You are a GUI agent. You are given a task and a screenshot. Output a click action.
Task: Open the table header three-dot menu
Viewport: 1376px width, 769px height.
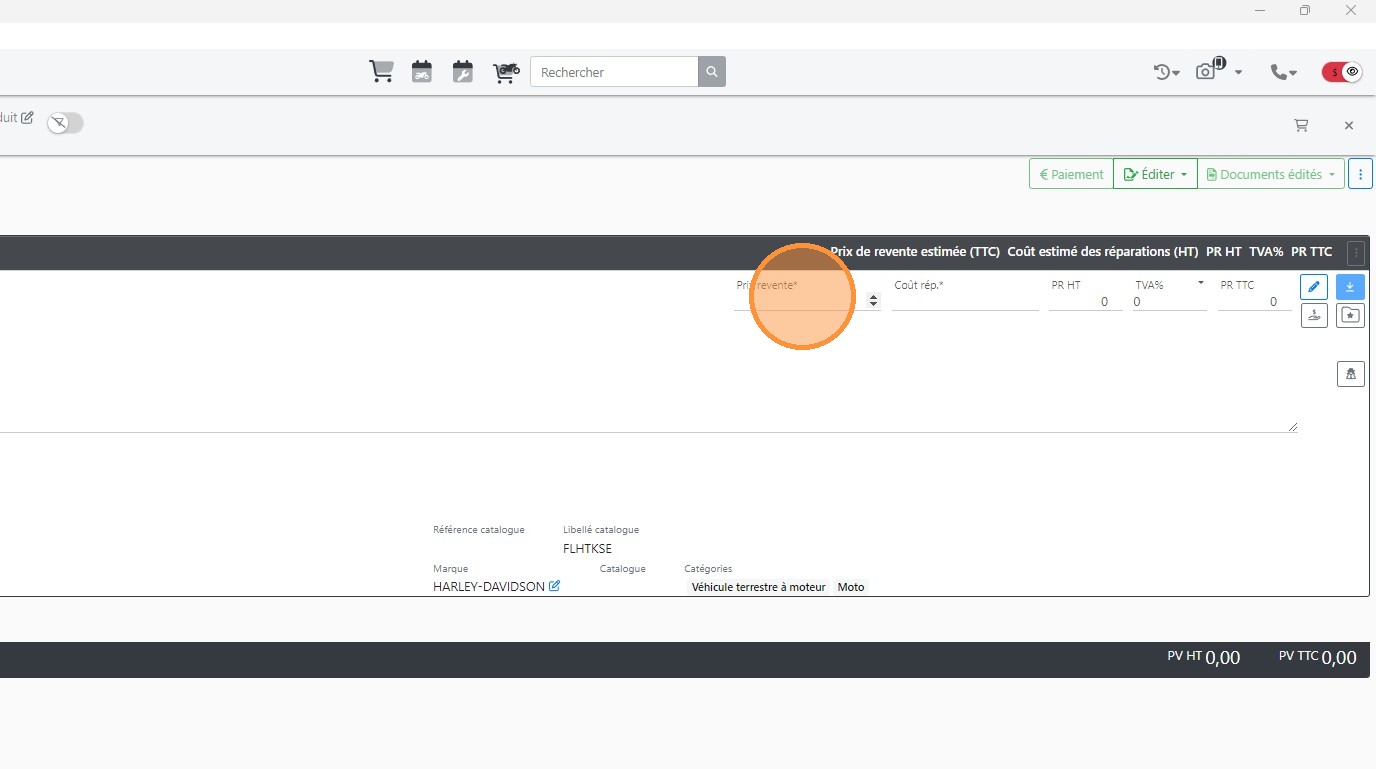click(1356, 253)
